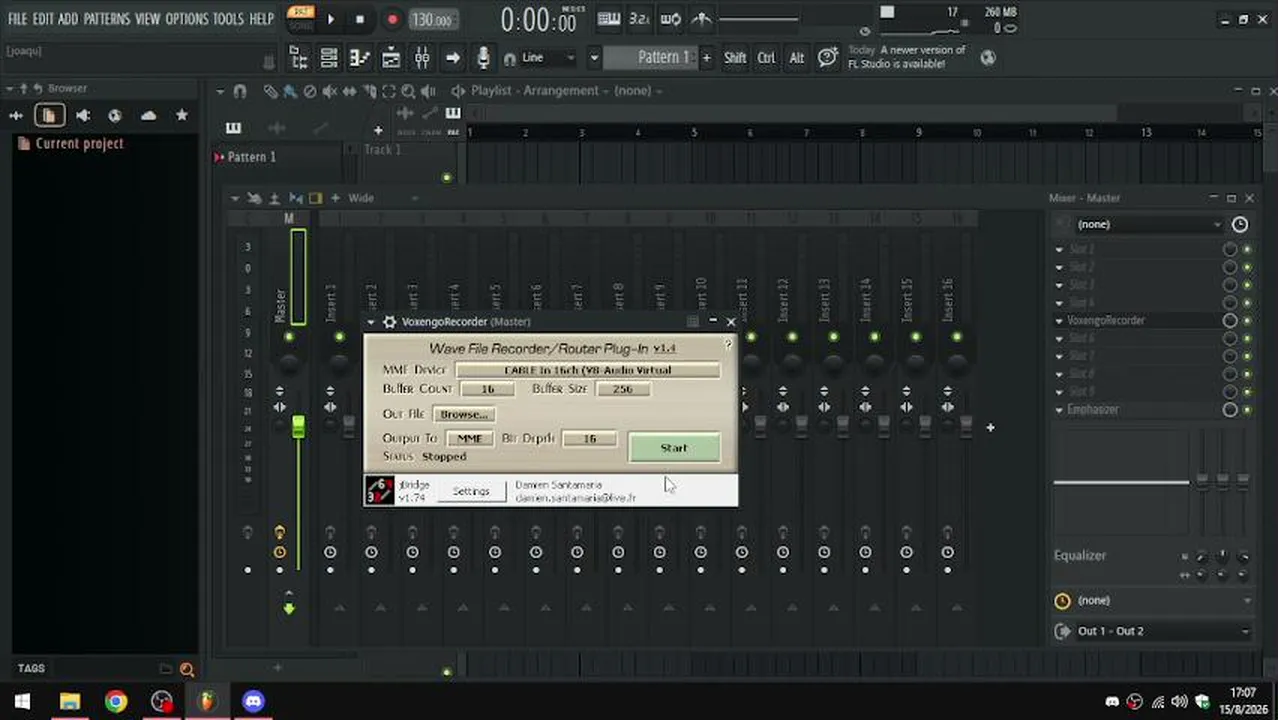Image resolution: width=1278 pixels, height=720 pixels.
Task: Click the help chat bubble icon
Action: tap(828, 57)
